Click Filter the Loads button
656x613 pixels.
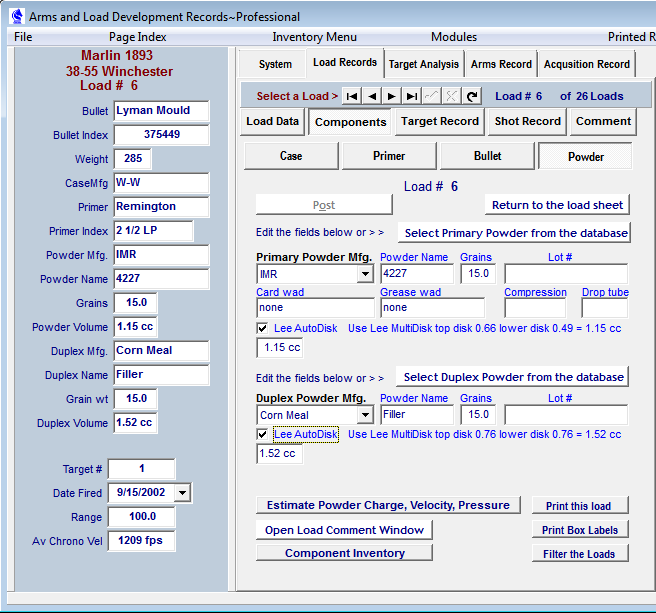(x=580, y=554)
